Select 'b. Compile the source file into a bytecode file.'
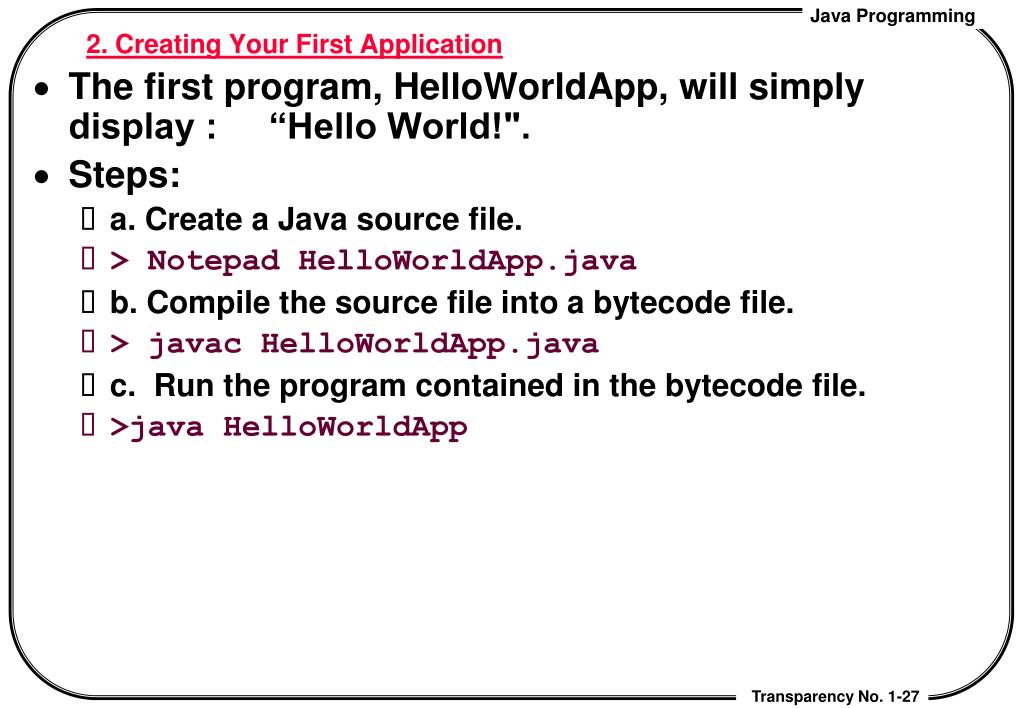Viewport: 1023px width, 708px height. 451,303
